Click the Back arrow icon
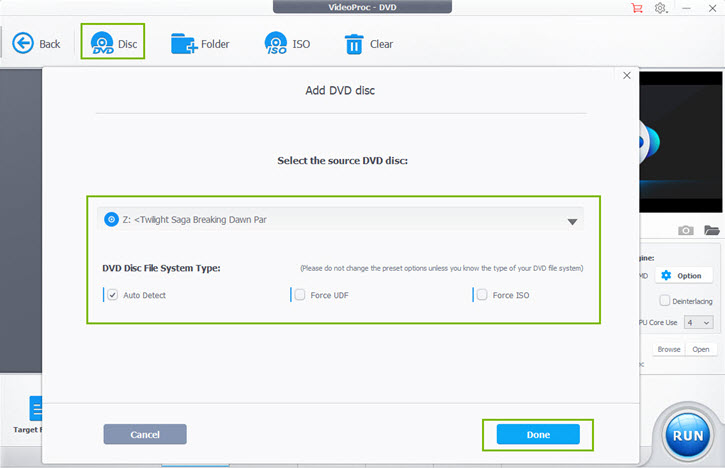Screen dimensions: 725x468 tap(23, 43)
